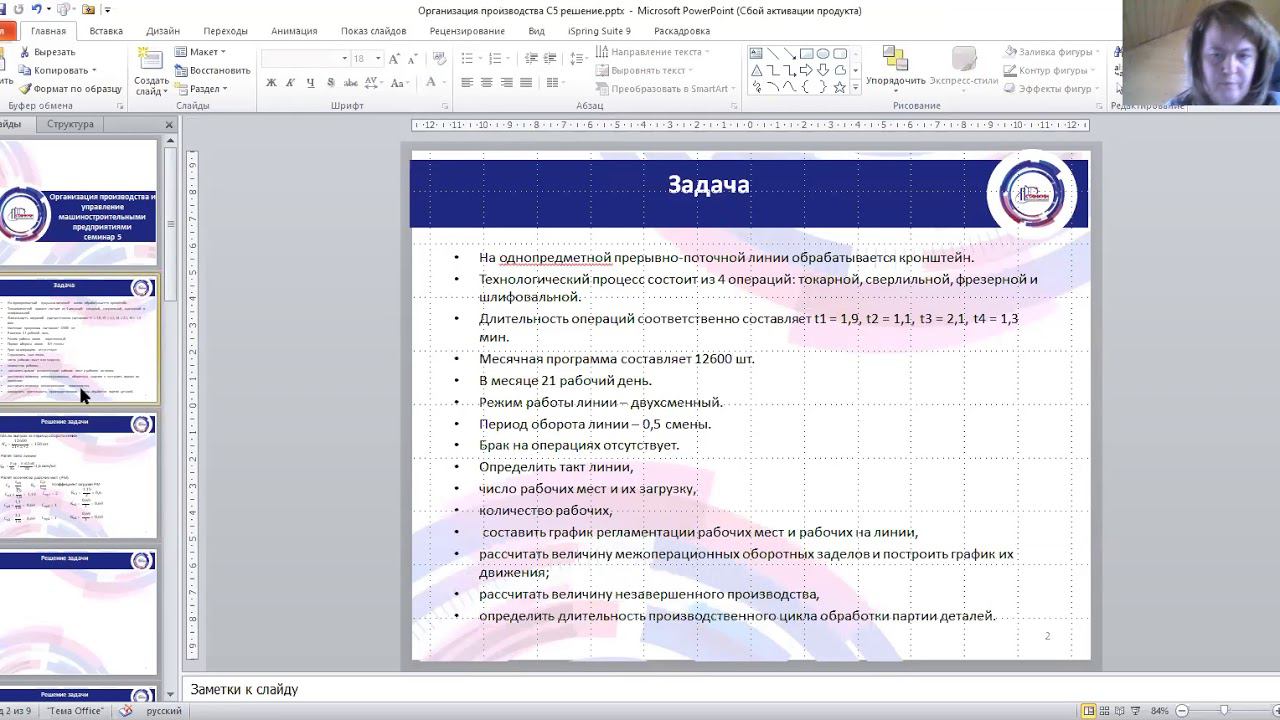The width and height of the screenshot is (1280, 720).
Task: Switch to slide sorter view in status bar
Action: [x=1105, y=711]
